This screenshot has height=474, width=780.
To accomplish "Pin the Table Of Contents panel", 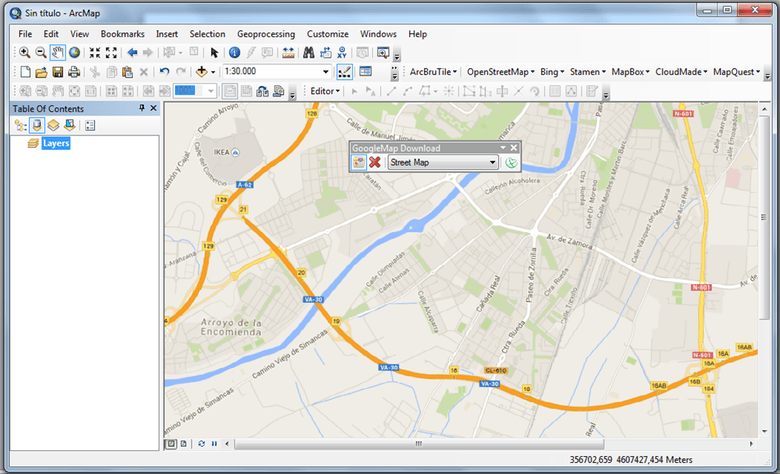I will 142,108.
